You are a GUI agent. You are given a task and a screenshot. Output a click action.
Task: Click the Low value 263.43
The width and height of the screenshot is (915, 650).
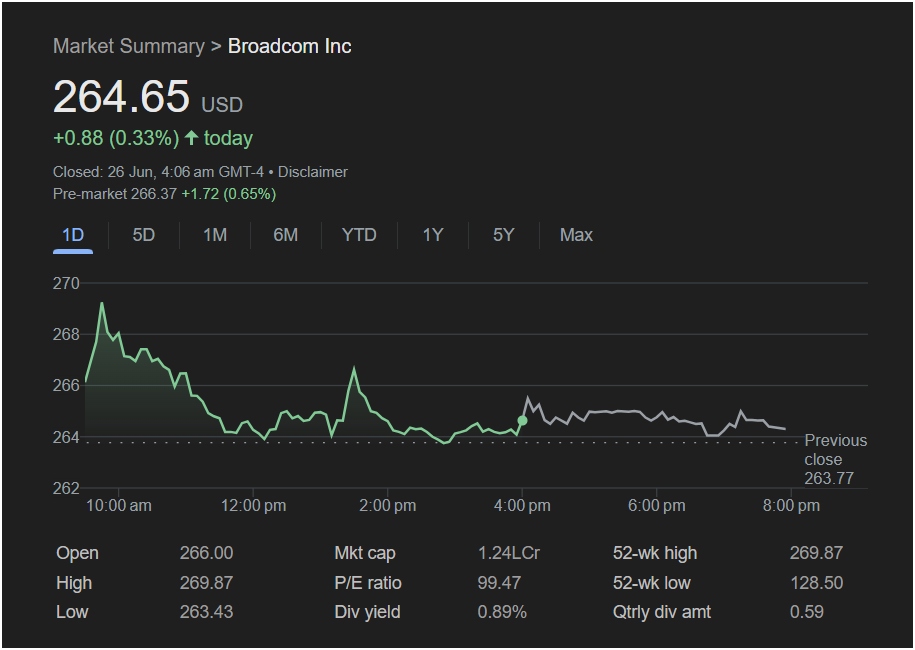coord(207,612)
